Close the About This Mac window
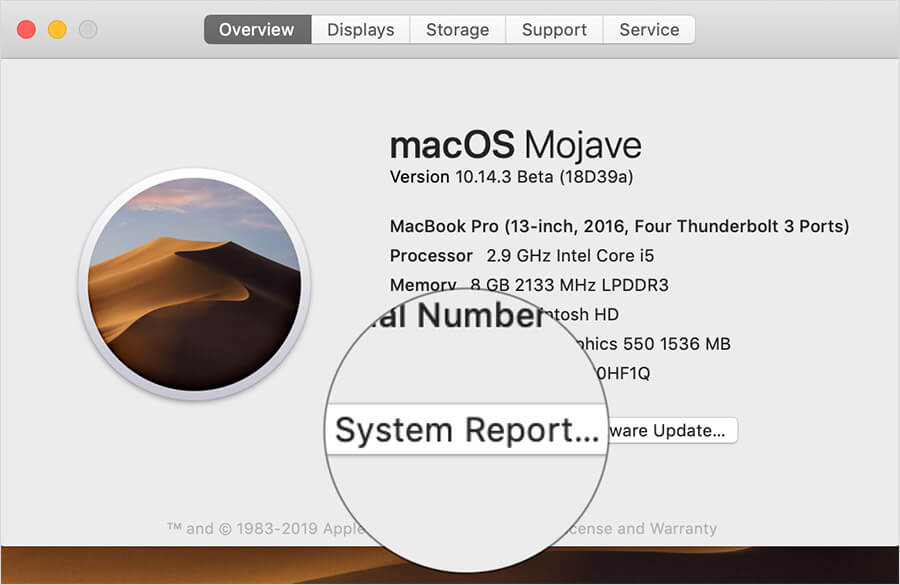This screenshot has width=900, height=585. point(26,29)
